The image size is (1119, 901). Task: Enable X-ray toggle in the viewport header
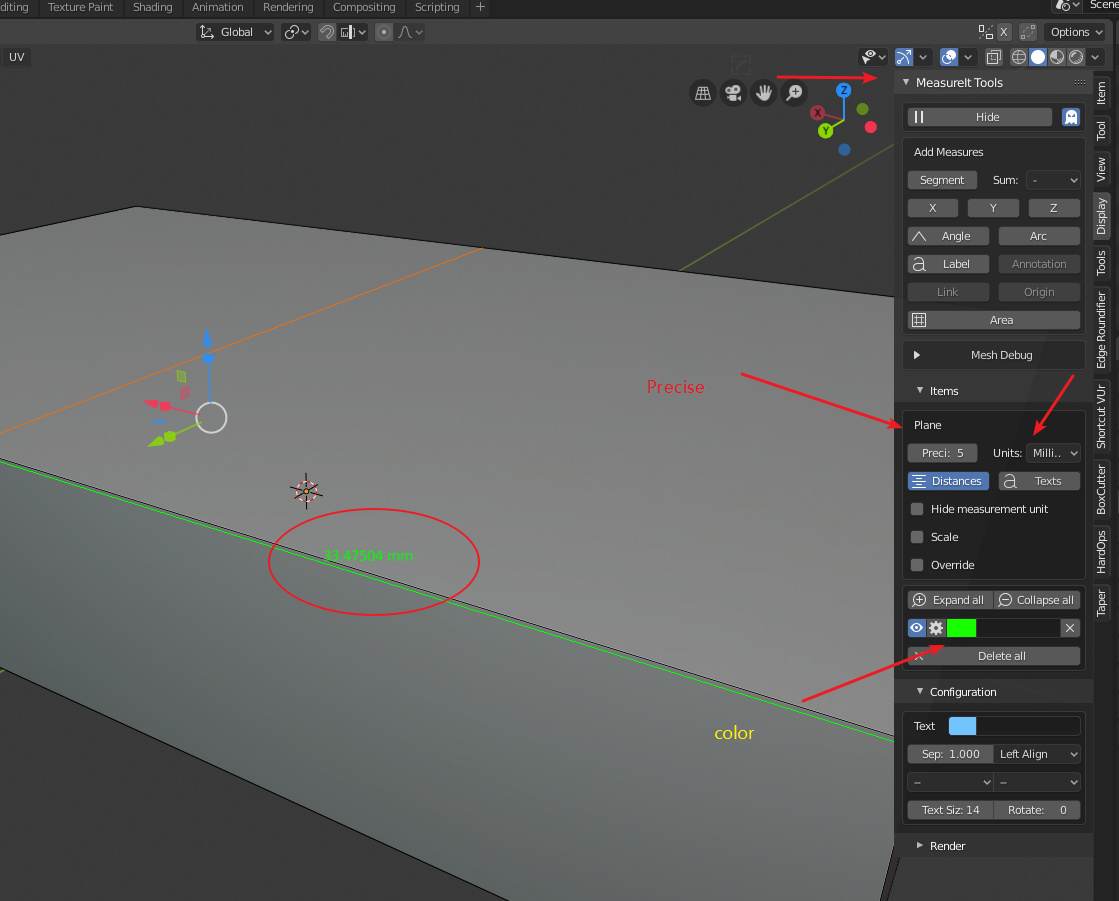(993, 57)
